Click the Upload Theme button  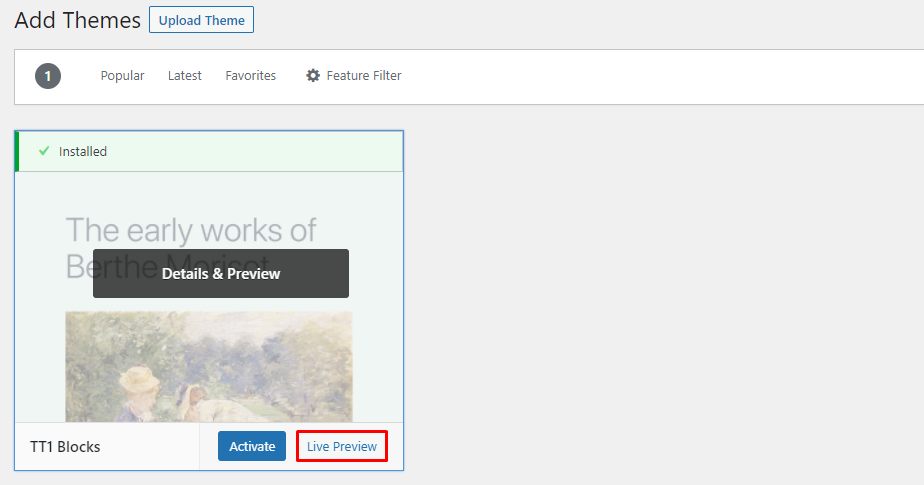click(x=201, y=20)
